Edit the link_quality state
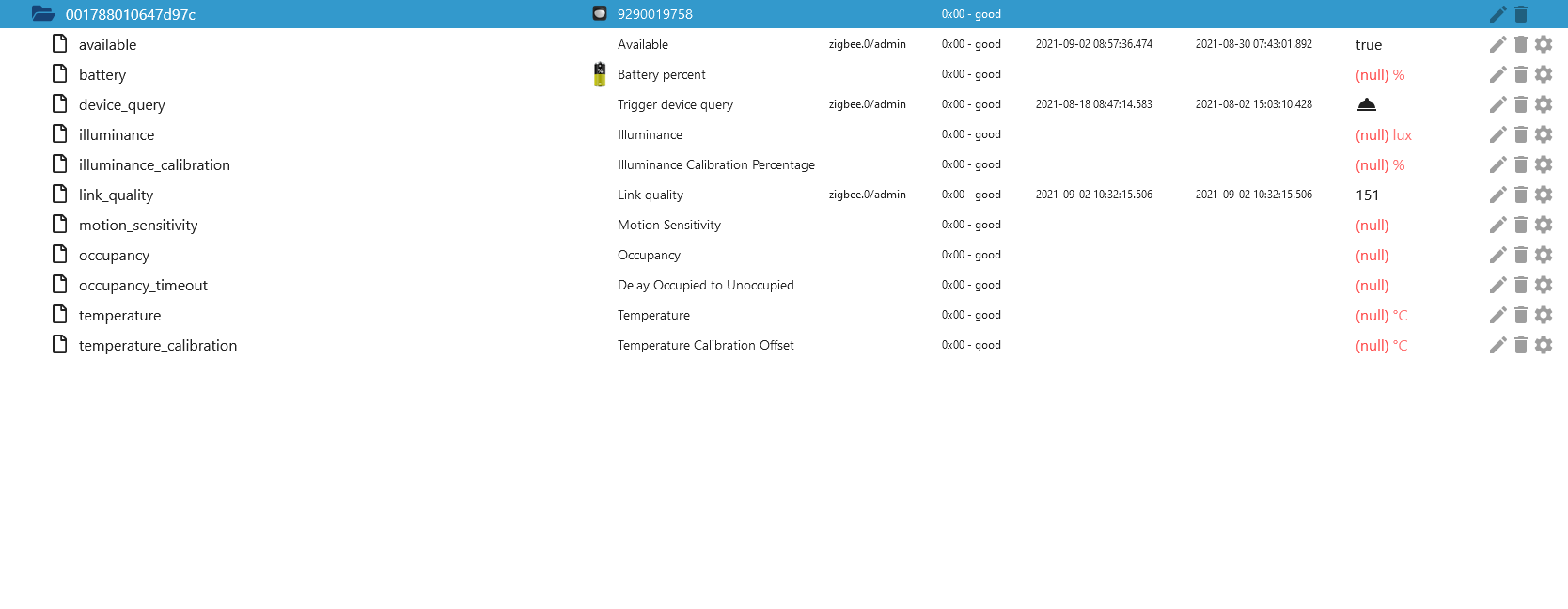This screenshot has width=1568, height=609. [x=1498, y=195]
